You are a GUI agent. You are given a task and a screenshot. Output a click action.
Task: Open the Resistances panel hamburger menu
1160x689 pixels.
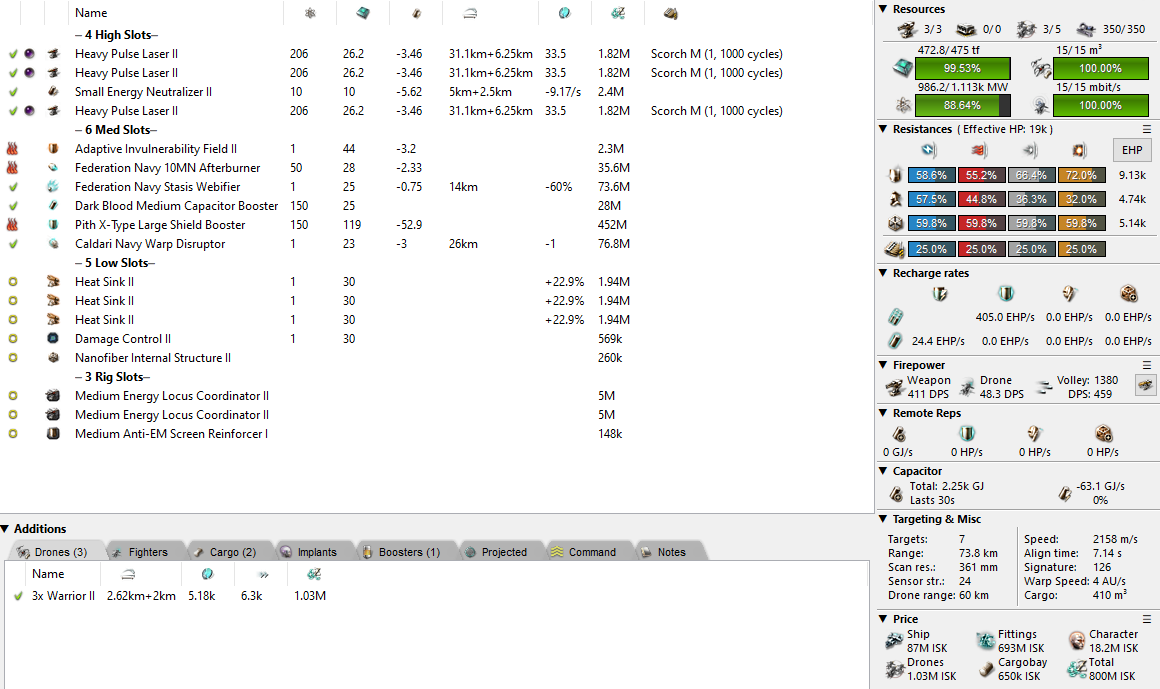[1147, 129]
